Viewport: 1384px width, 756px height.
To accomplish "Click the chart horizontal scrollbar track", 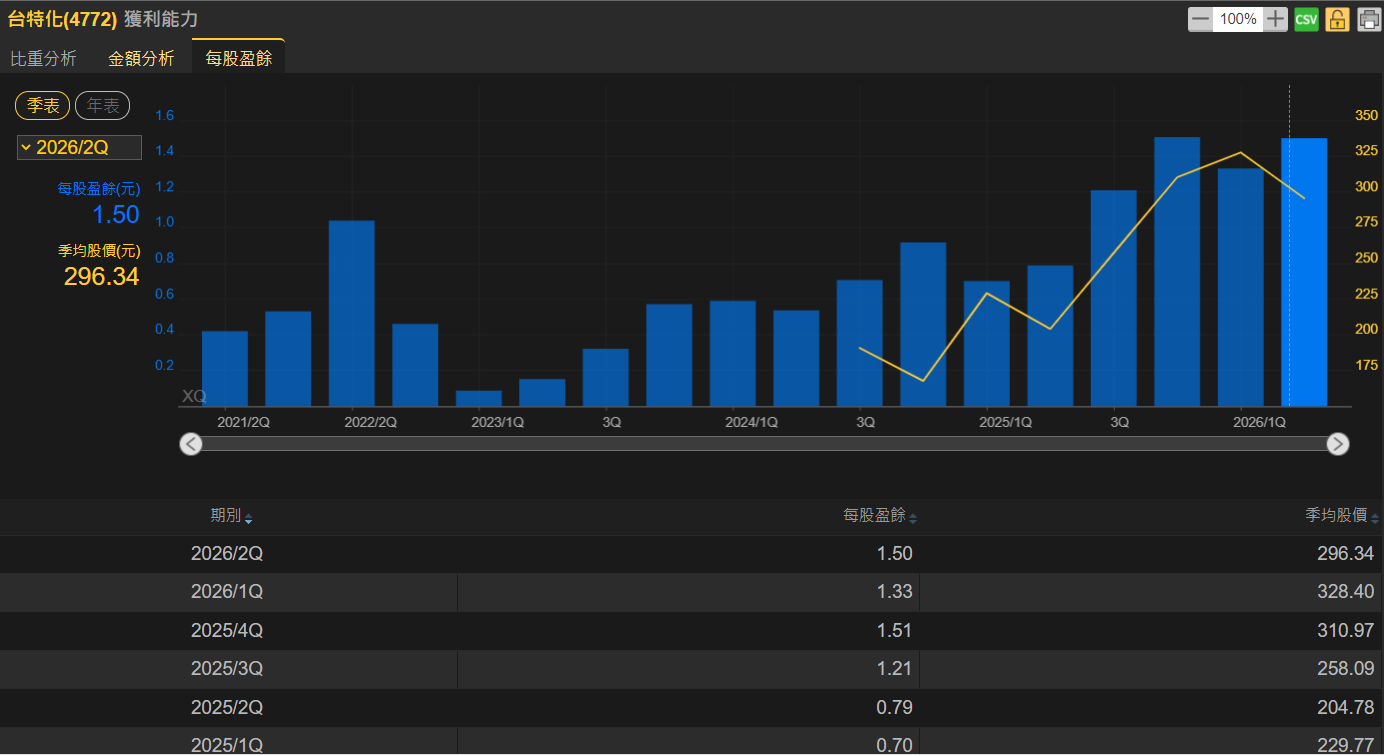I will (764, 444).
